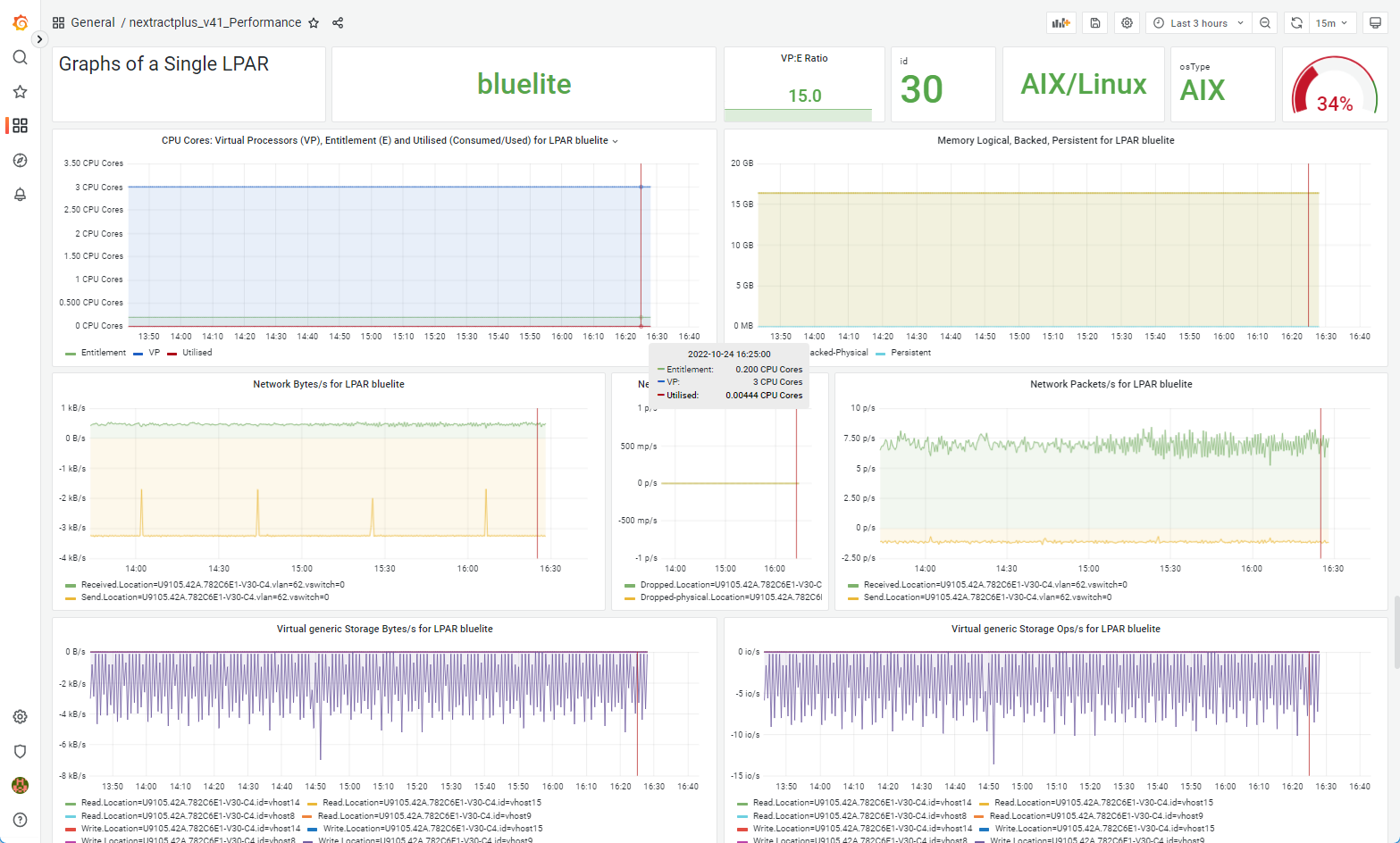Click yellow swatch for Send.Location in Network Packets
Viewport: 1400px width, 843px height.
(x=853, y=598)
